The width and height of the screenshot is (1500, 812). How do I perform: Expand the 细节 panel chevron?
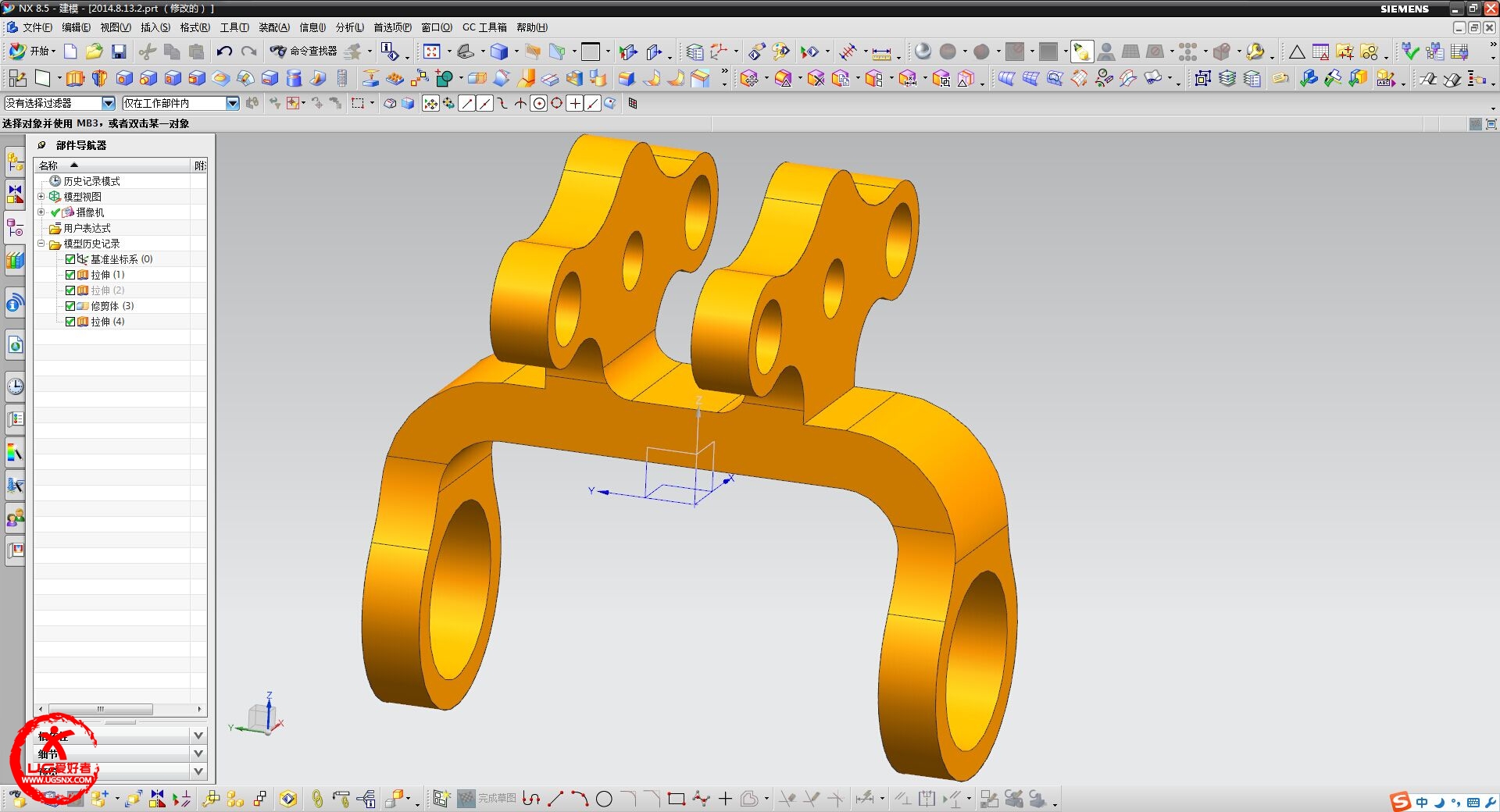[198, 753]
